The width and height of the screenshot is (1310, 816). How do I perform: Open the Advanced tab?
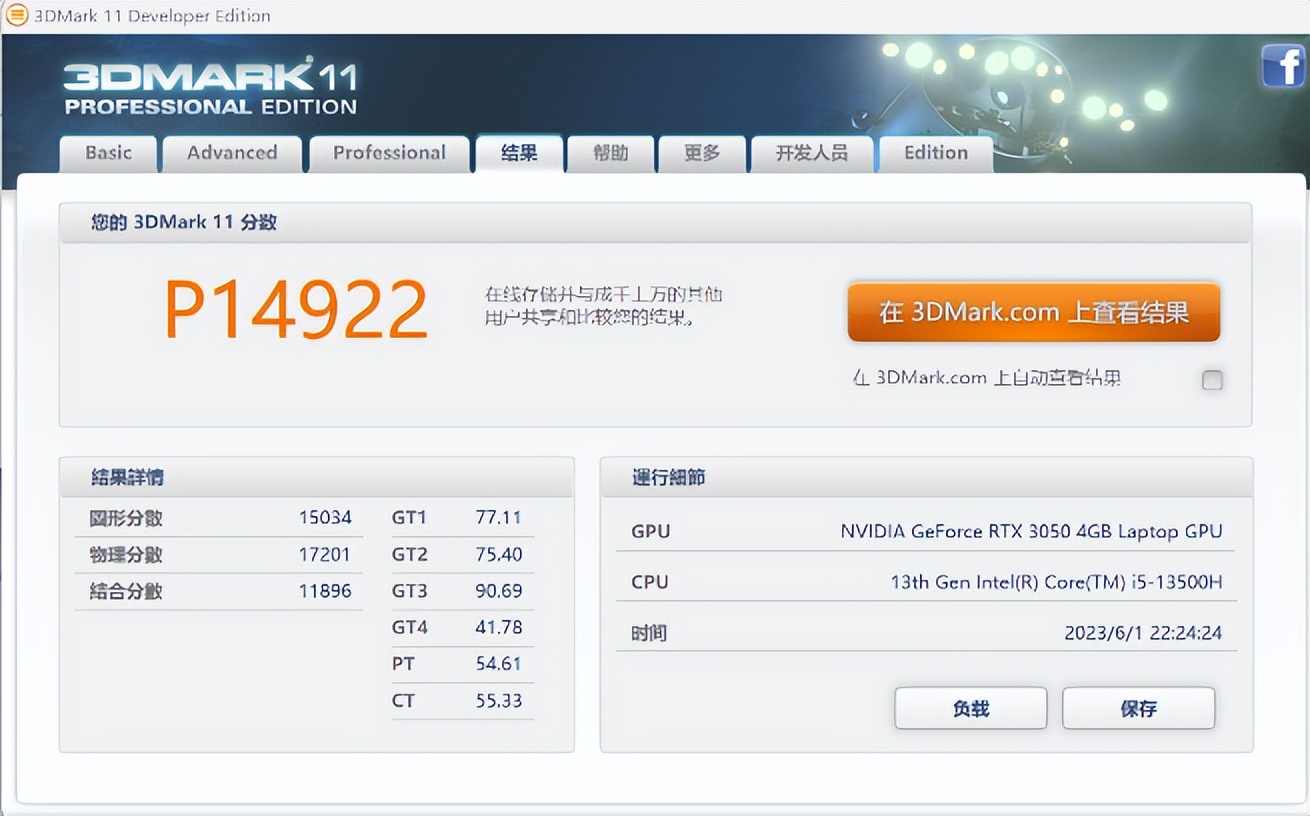232,153
